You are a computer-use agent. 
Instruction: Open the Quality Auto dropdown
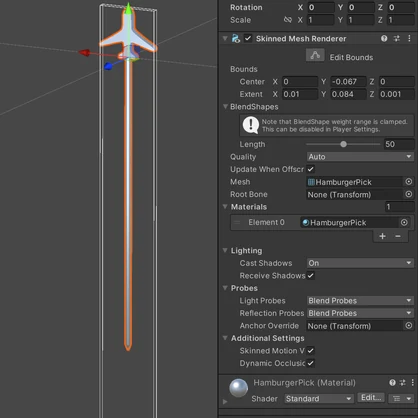tap(360, 157)
